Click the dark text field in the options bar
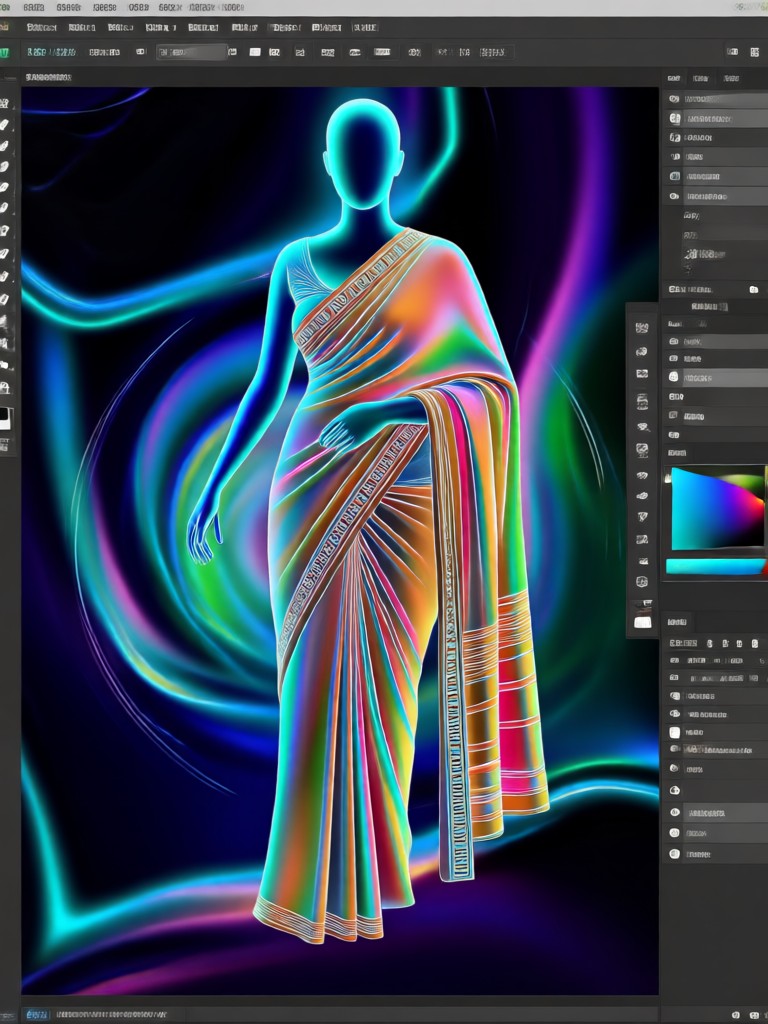Viewport: 768px width, 1024px height. 191,52
